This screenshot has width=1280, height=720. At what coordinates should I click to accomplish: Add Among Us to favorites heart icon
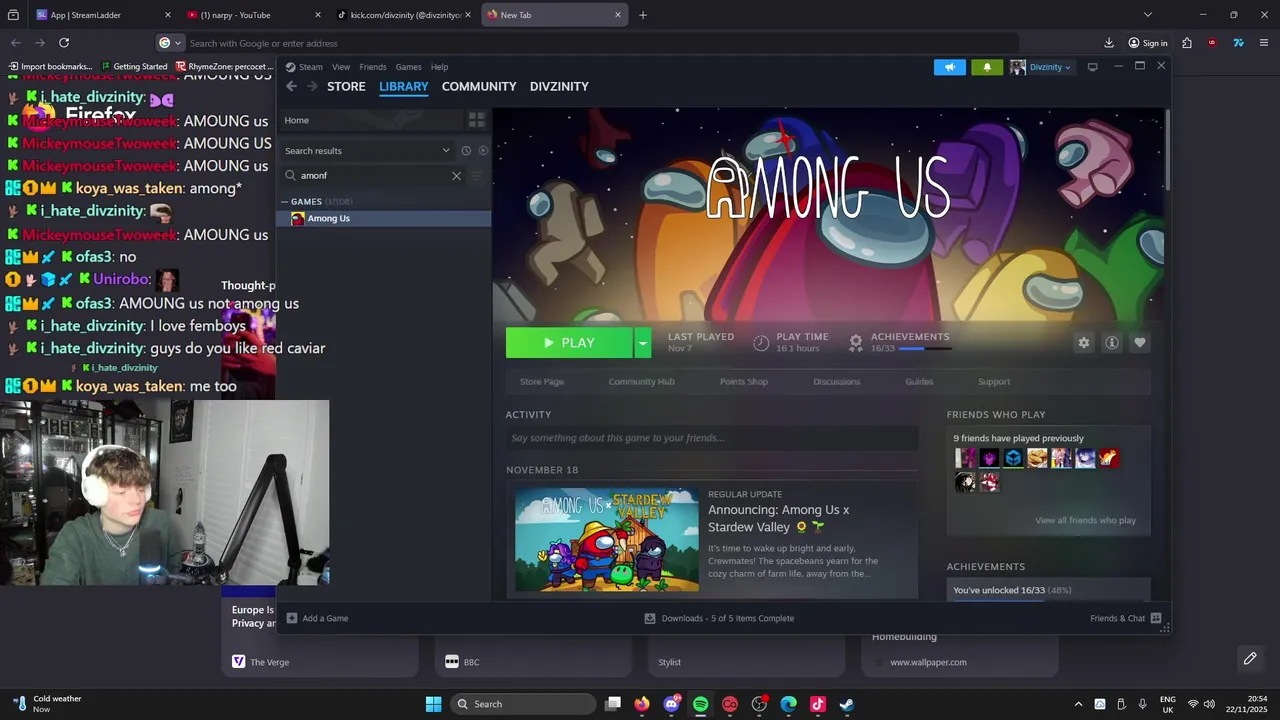pyautogui.click(x=1139, y=343)
